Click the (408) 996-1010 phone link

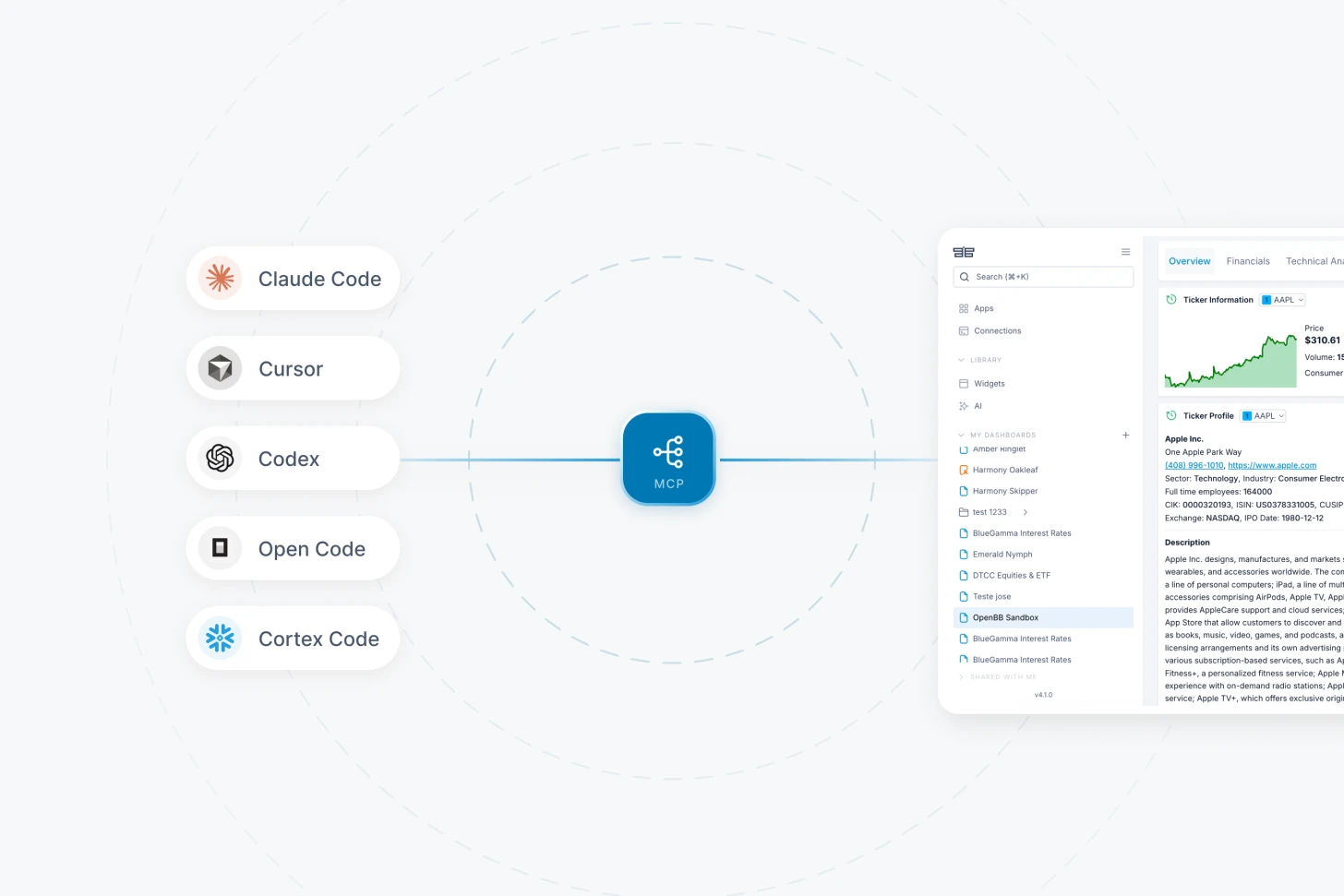click(1194, 465)
